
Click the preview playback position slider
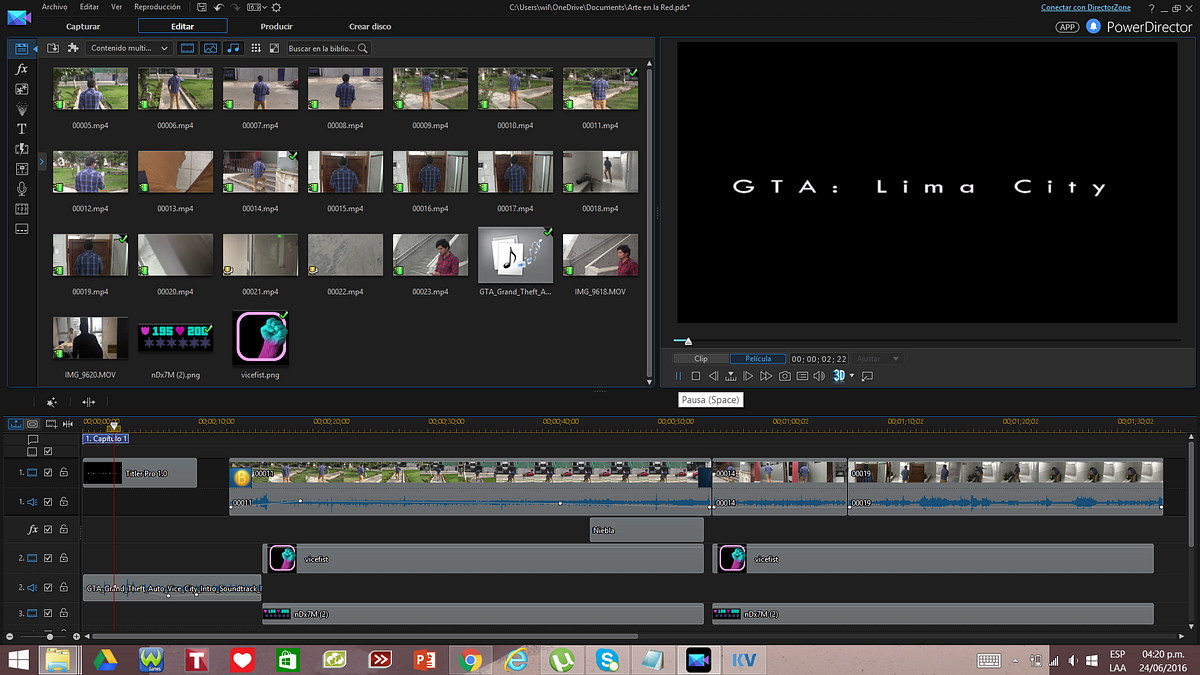tap(688, 341)
